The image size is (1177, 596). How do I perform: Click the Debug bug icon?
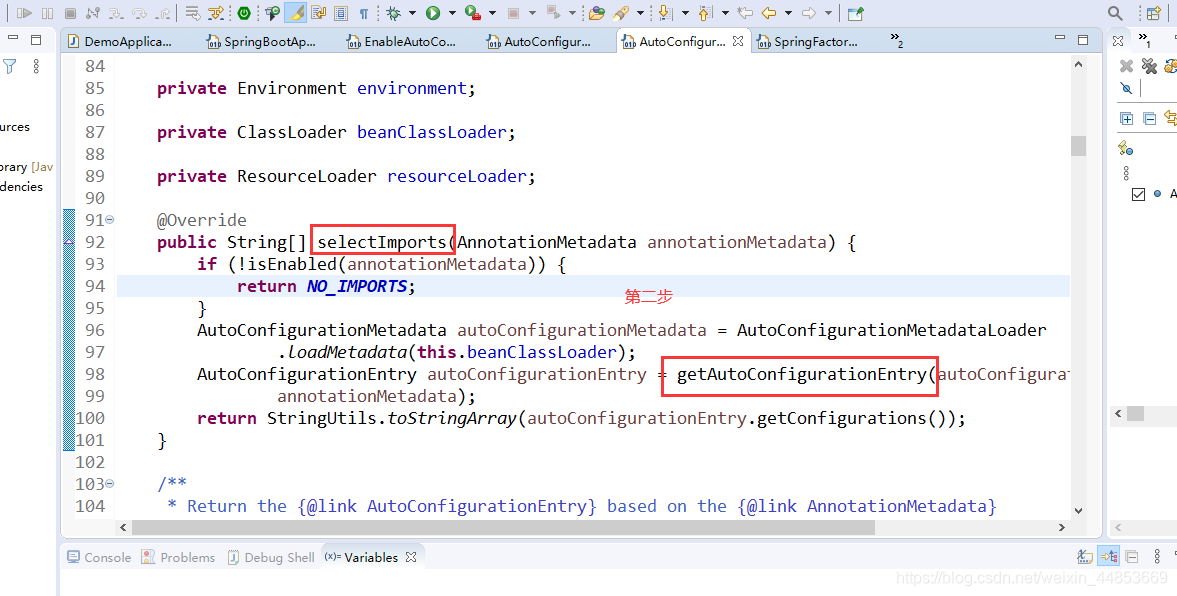(393, 13)
